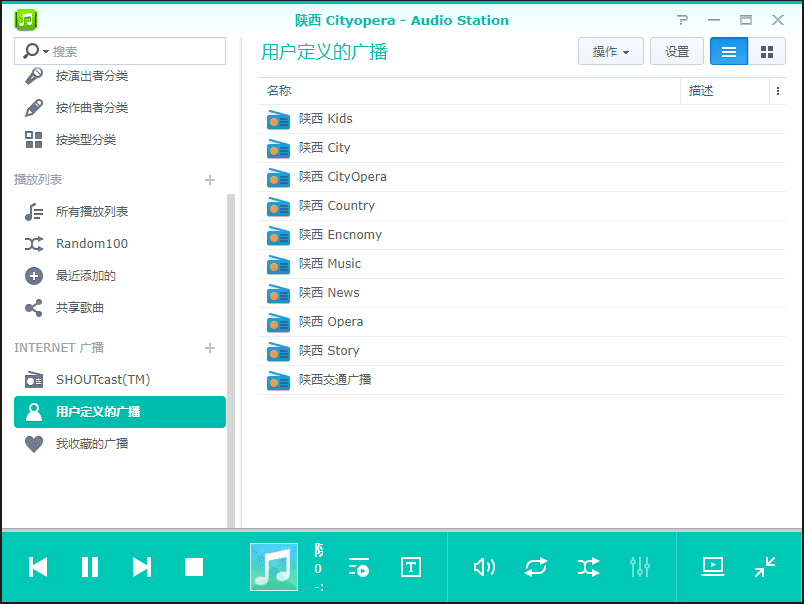Screen dimensions: 804x604
Task: Stop playback with the stop button
Action: coord(194,567)
